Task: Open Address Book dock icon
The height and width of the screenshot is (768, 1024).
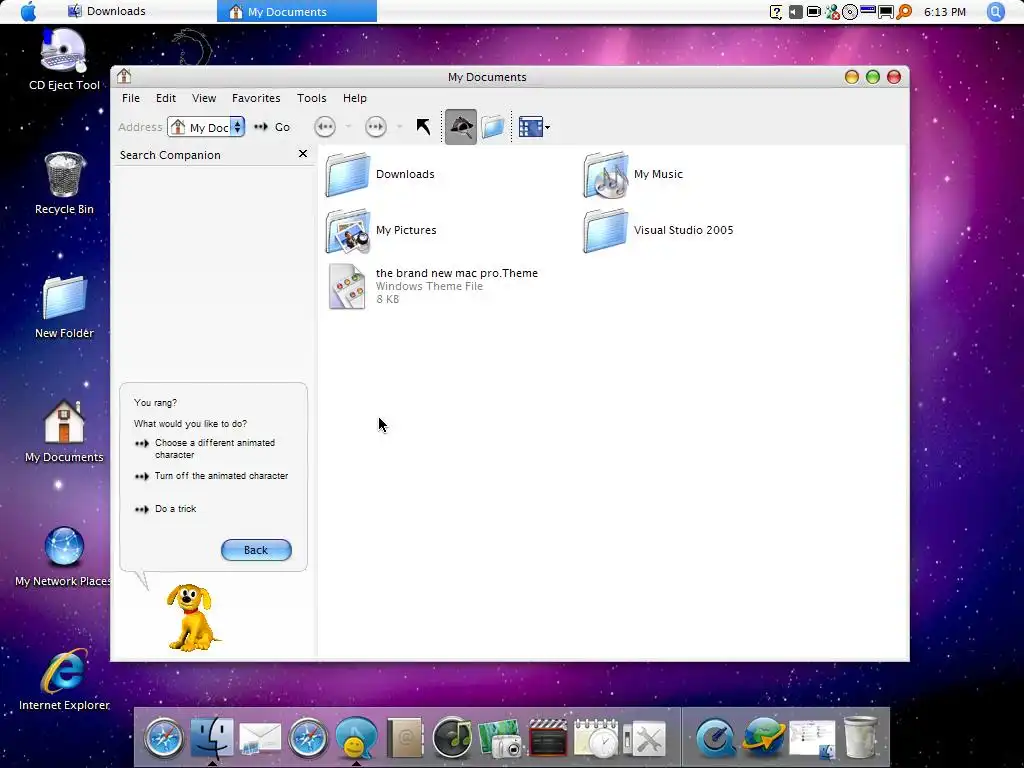Action: click(405, 738)
